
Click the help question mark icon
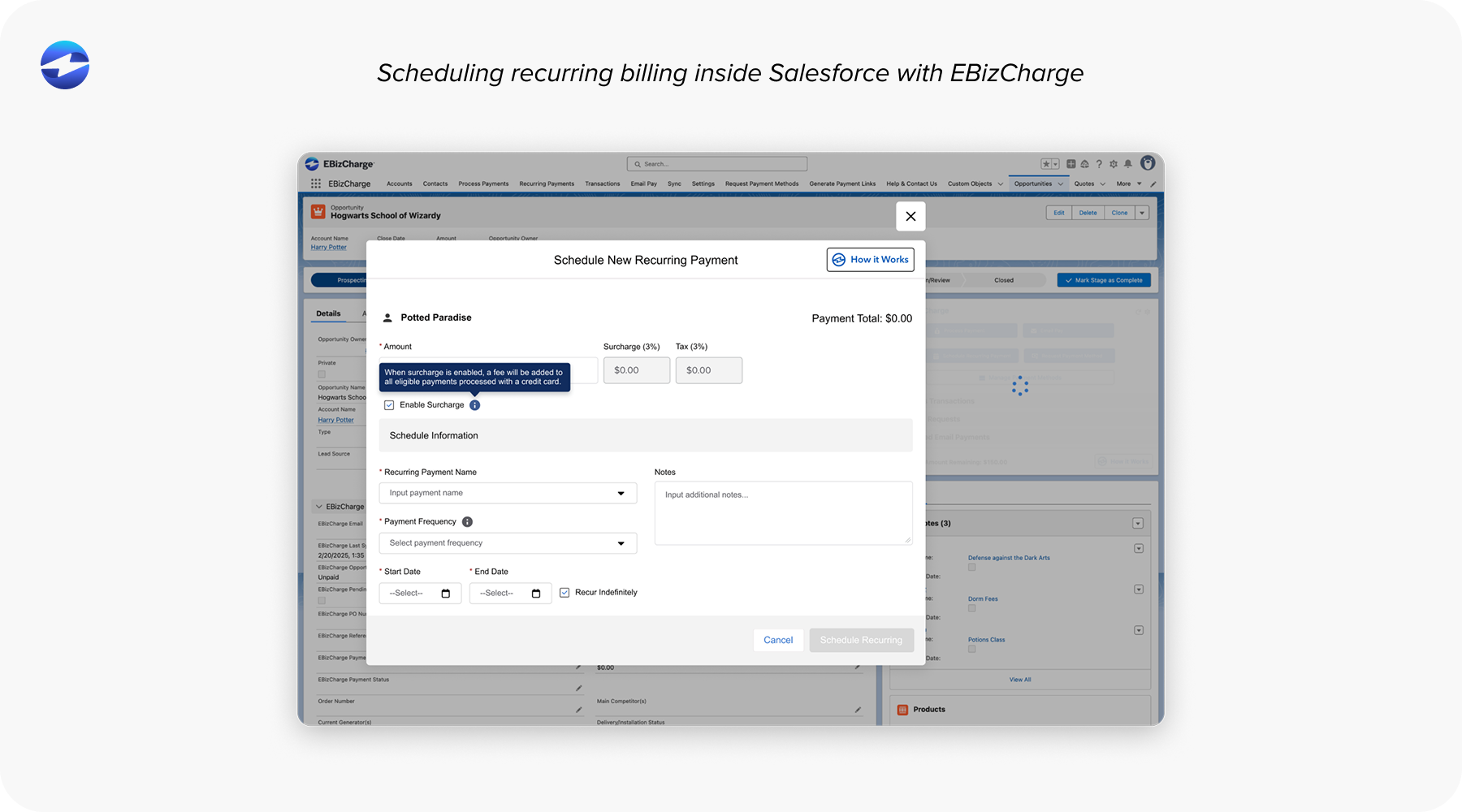(x=1099, y=163)
